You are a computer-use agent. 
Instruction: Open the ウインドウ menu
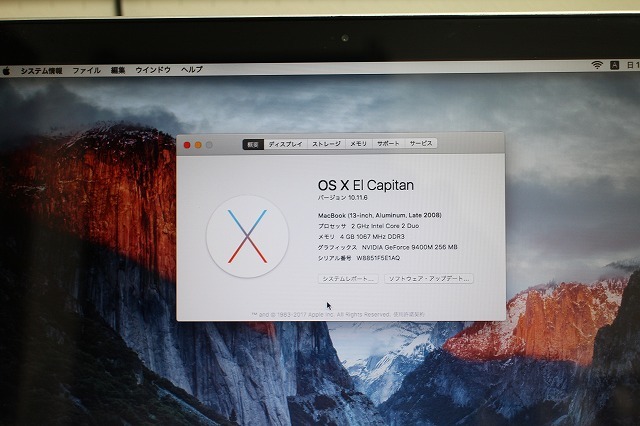tap(153, 70)
